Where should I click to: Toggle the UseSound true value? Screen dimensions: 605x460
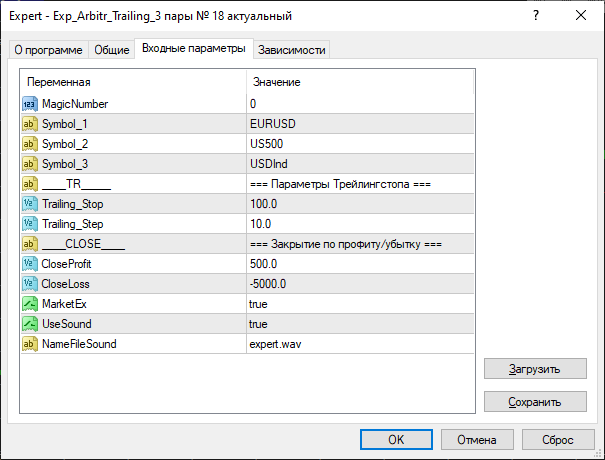coord(258,324)
